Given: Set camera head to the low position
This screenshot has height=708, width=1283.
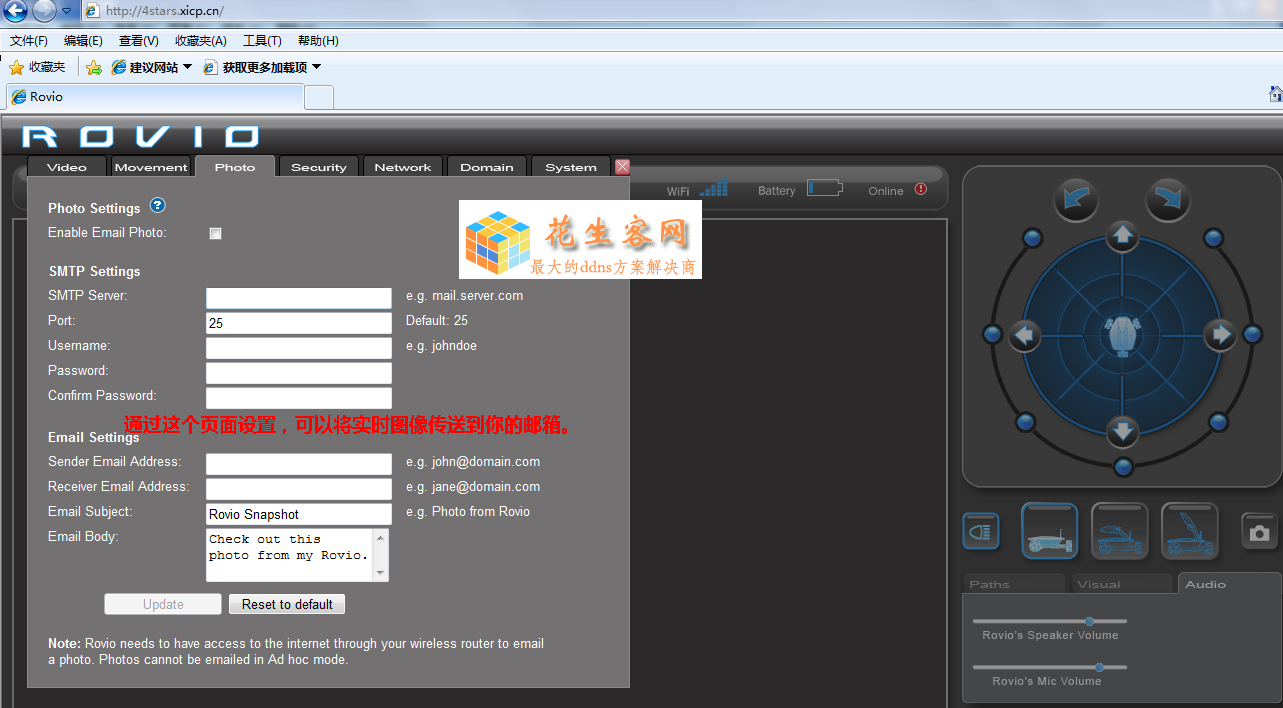Looking at the screenshot, I should (1050, 531).
